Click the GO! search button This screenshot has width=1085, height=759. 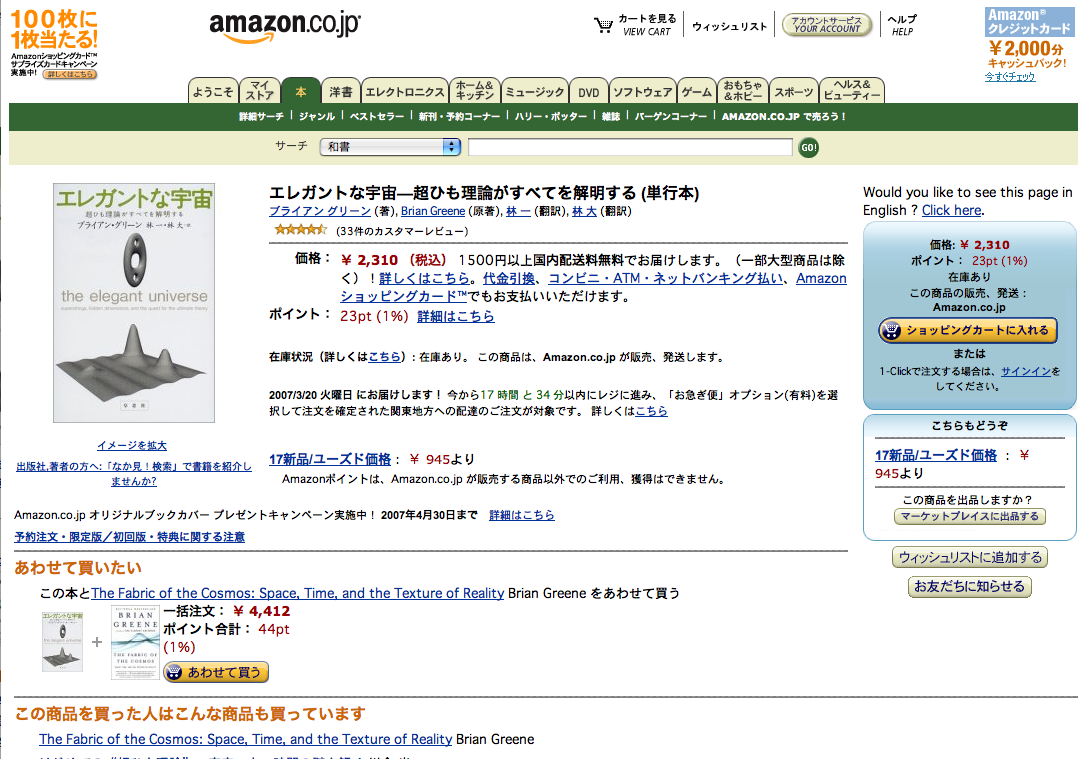(808, 147)
